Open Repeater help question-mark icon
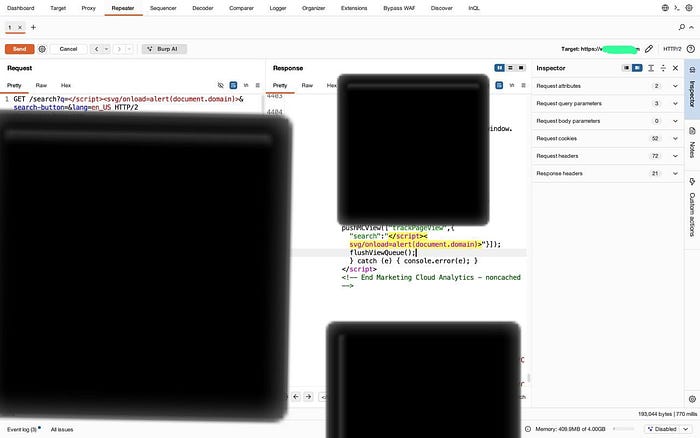Screen dimensions: 700x438 coord(691,49)
